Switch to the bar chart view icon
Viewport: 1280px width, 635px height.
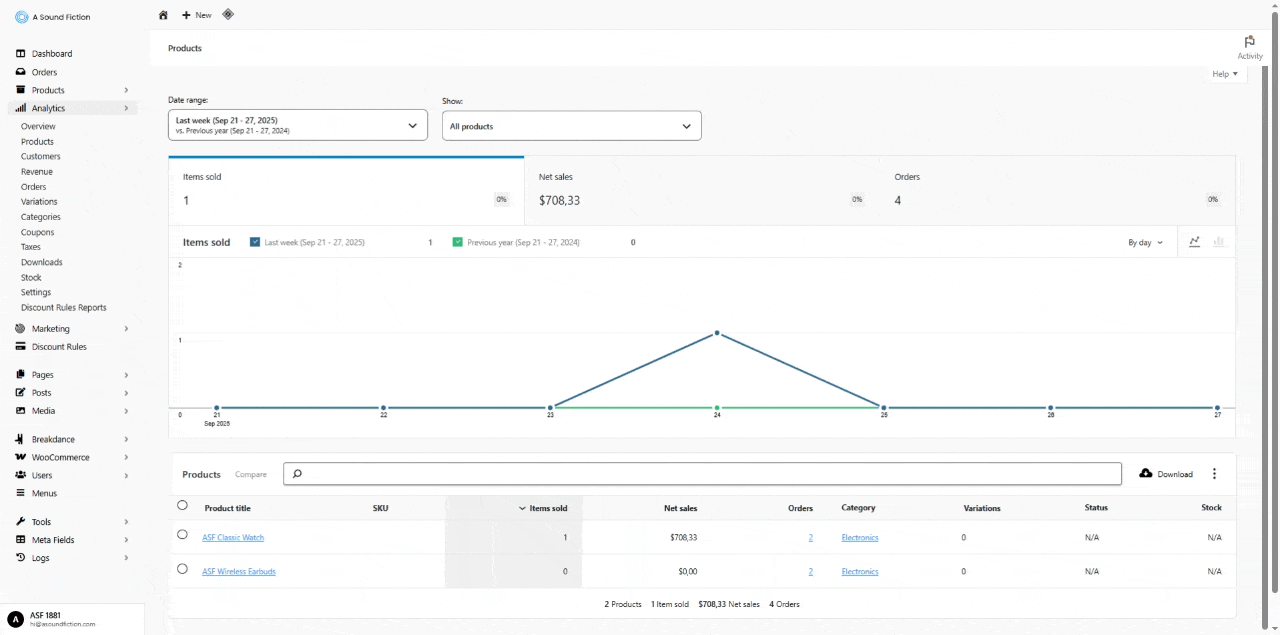coord(1219,241)
